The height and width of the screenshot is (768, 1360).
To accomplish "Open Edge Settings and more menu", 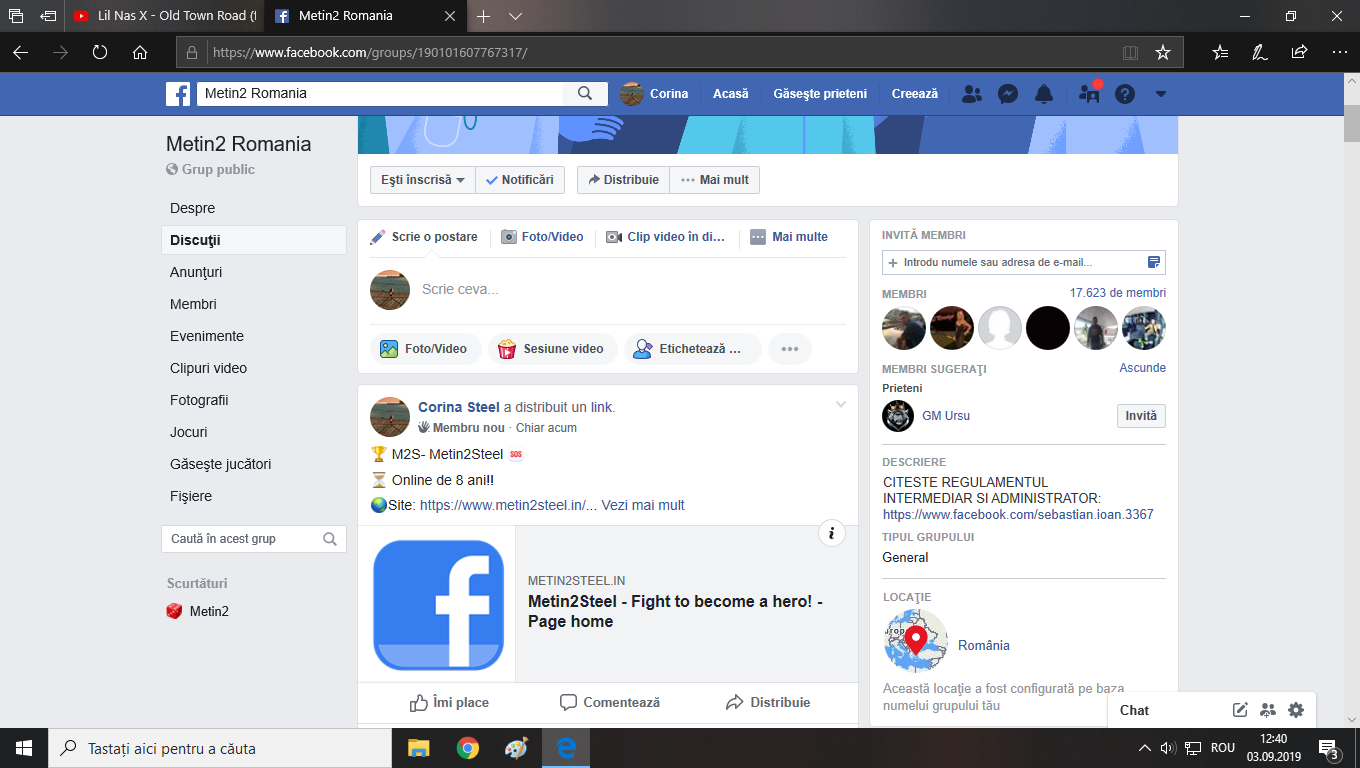I will coord(1339,52).
